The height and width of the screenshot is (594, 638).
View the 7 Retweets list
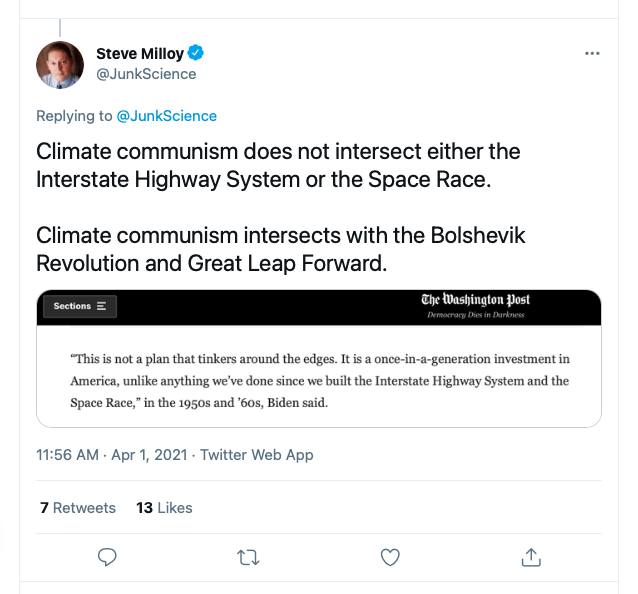click(x=78, y=508)
